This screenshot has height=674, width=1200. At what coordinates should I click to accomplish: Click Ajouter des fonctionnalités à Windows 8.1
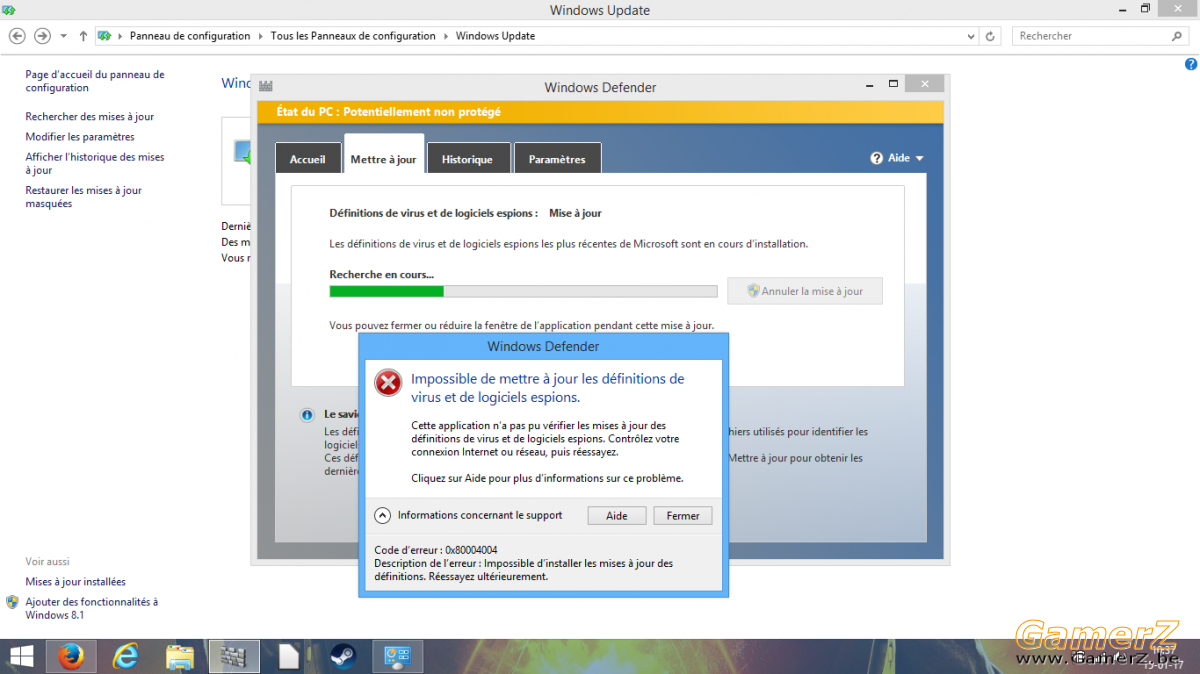[x=92, y=608]
